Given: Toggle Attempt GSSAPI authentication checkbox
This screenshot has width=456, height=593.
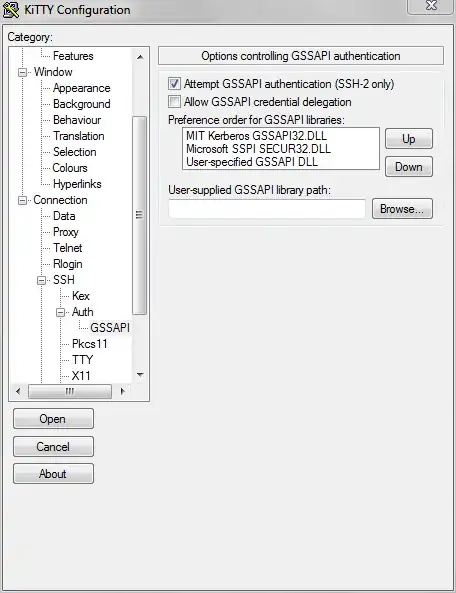Looking at the screenshot, I should coord(174,84).
